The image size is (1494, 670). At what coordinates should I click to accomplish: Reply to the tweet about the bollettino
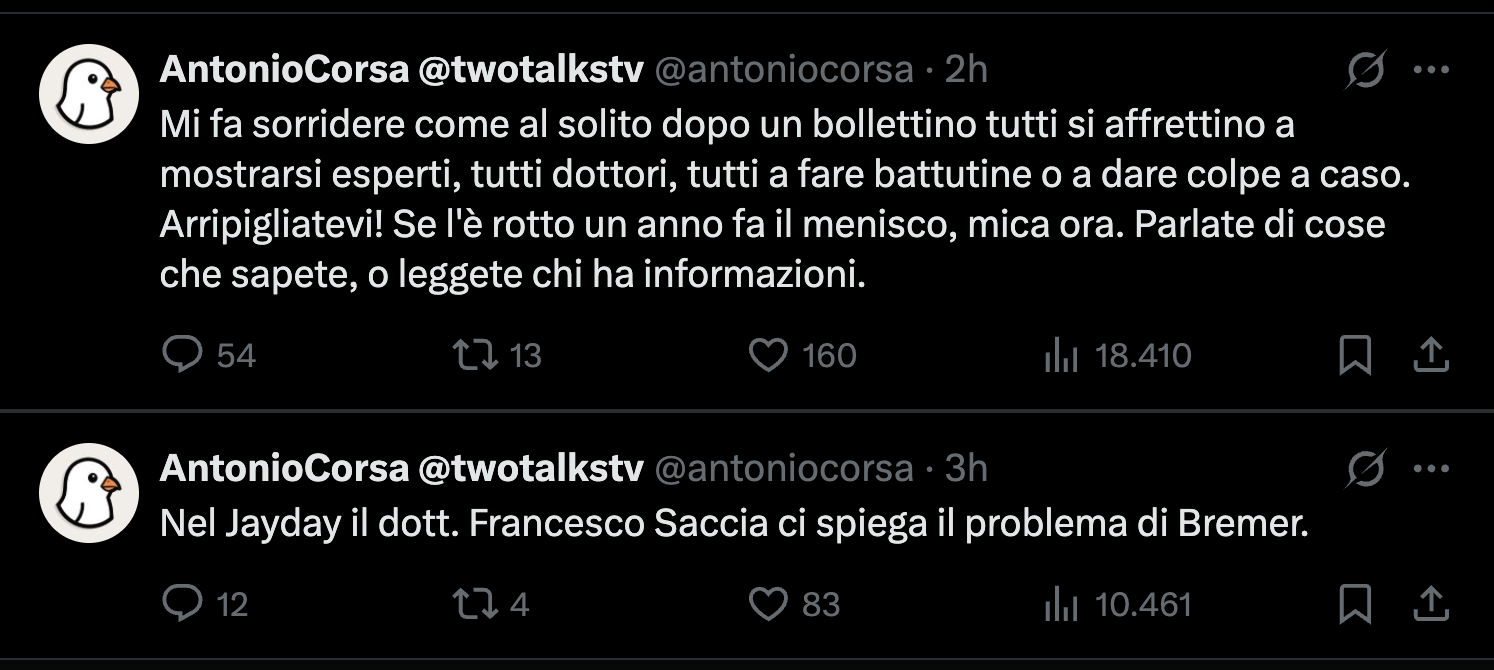pyautogui.click(x=183, y=355)
